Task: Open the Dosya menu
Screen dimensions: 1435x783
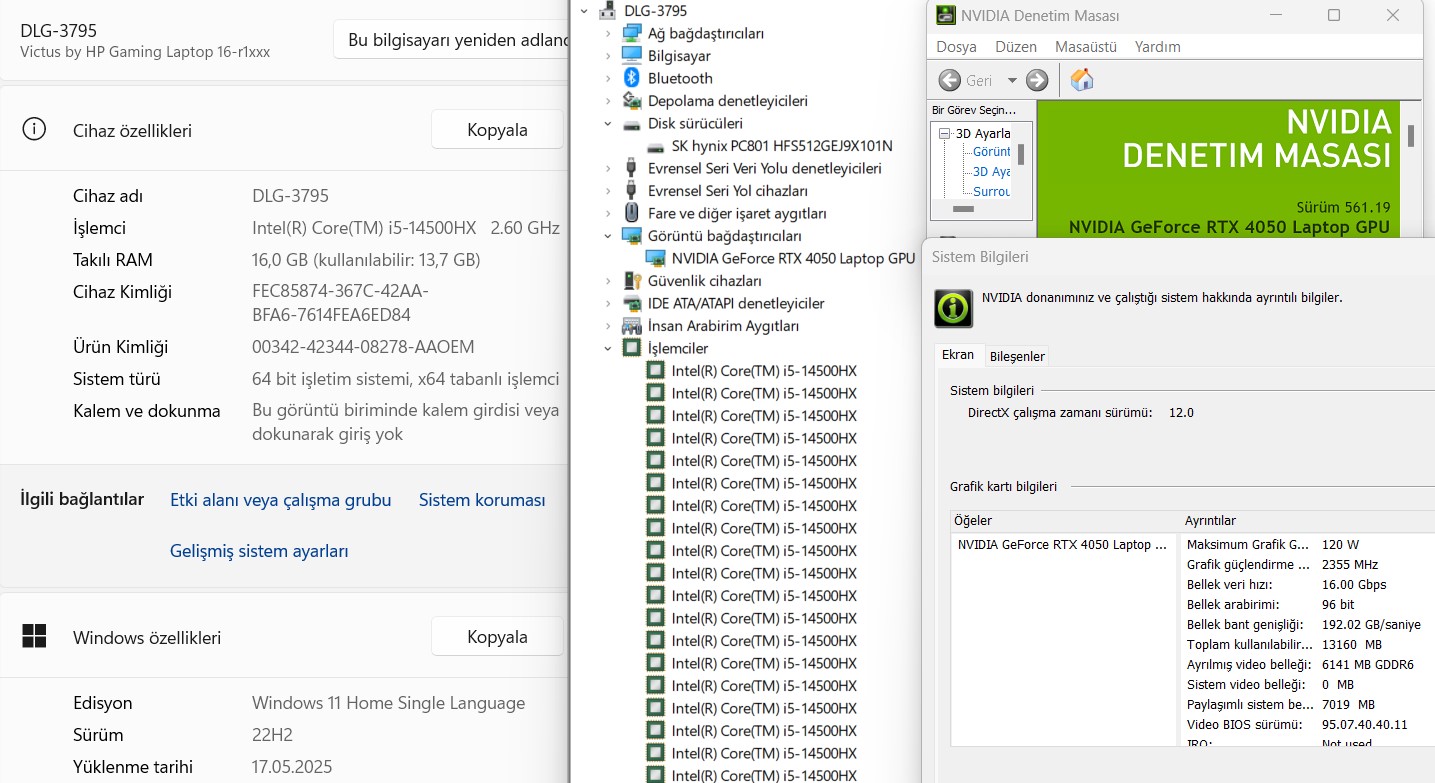Action: [956, 47]
